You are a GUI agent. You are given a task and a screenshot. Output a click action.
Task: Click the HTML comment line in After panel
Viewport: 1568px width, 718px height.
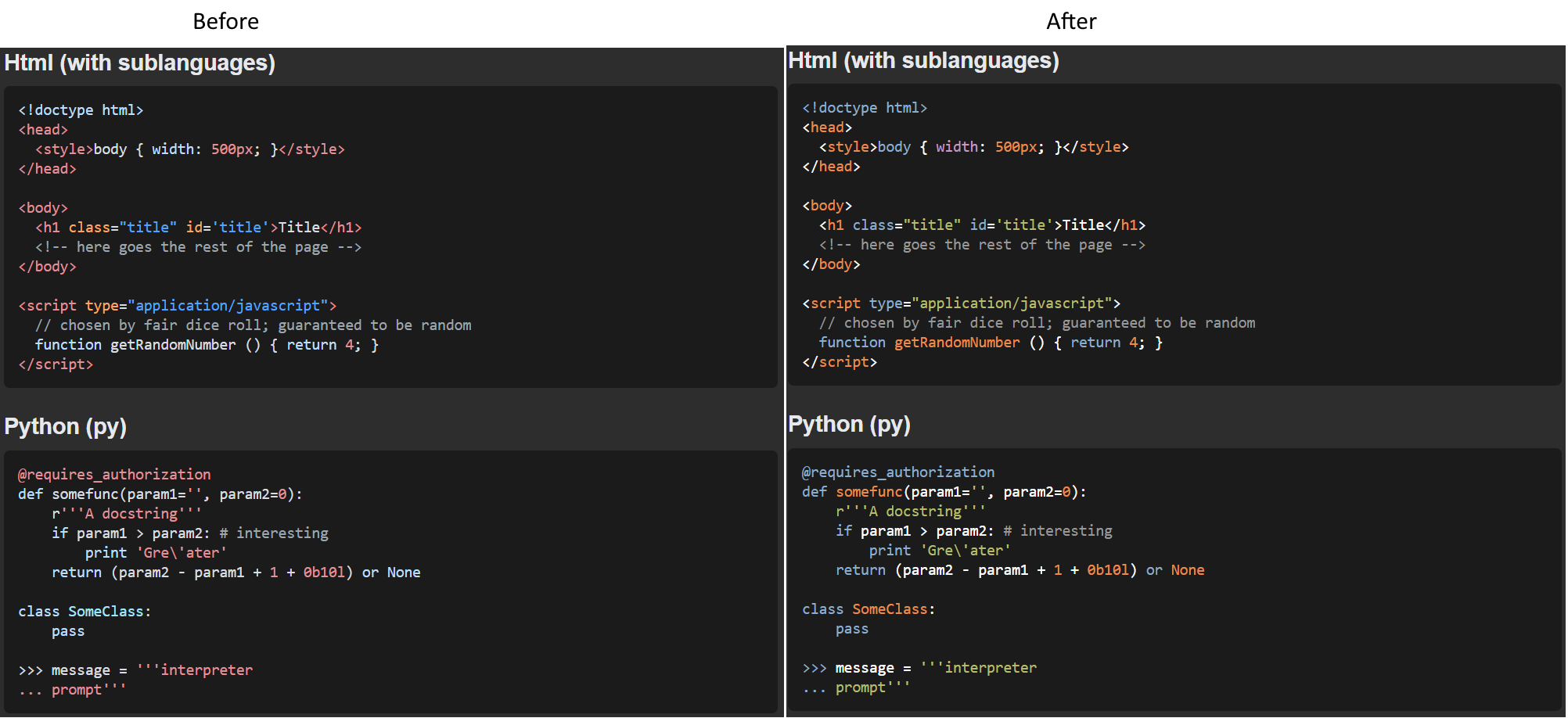point(982,245)
